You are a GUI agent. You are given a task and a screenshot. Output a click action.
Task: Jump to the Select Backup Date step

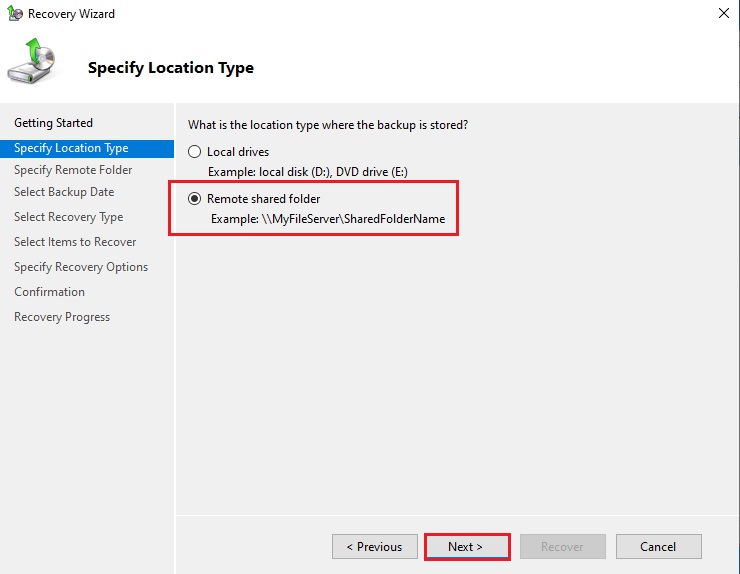pos(64,192)
